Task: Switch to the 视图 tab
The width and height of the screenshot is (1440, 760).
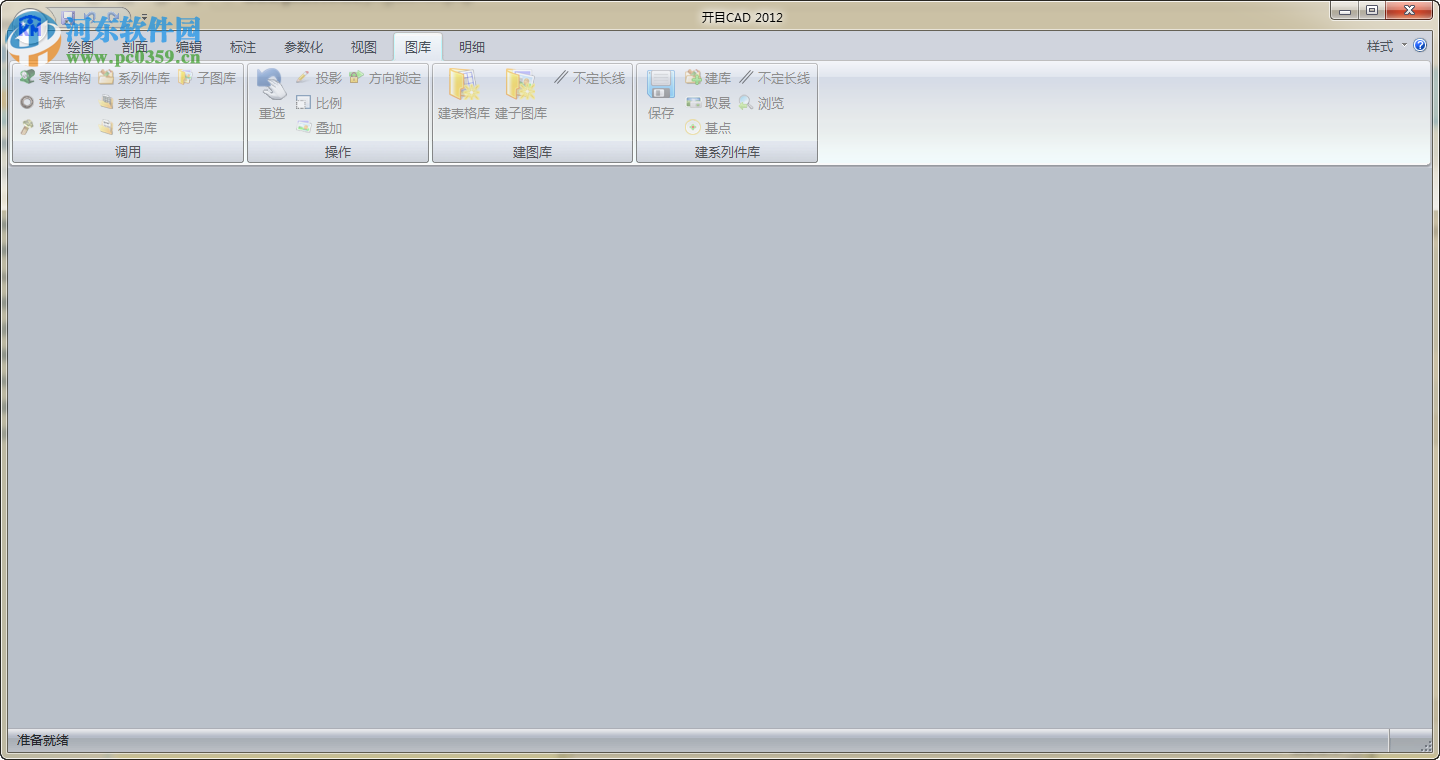Action: pos(364,47)
